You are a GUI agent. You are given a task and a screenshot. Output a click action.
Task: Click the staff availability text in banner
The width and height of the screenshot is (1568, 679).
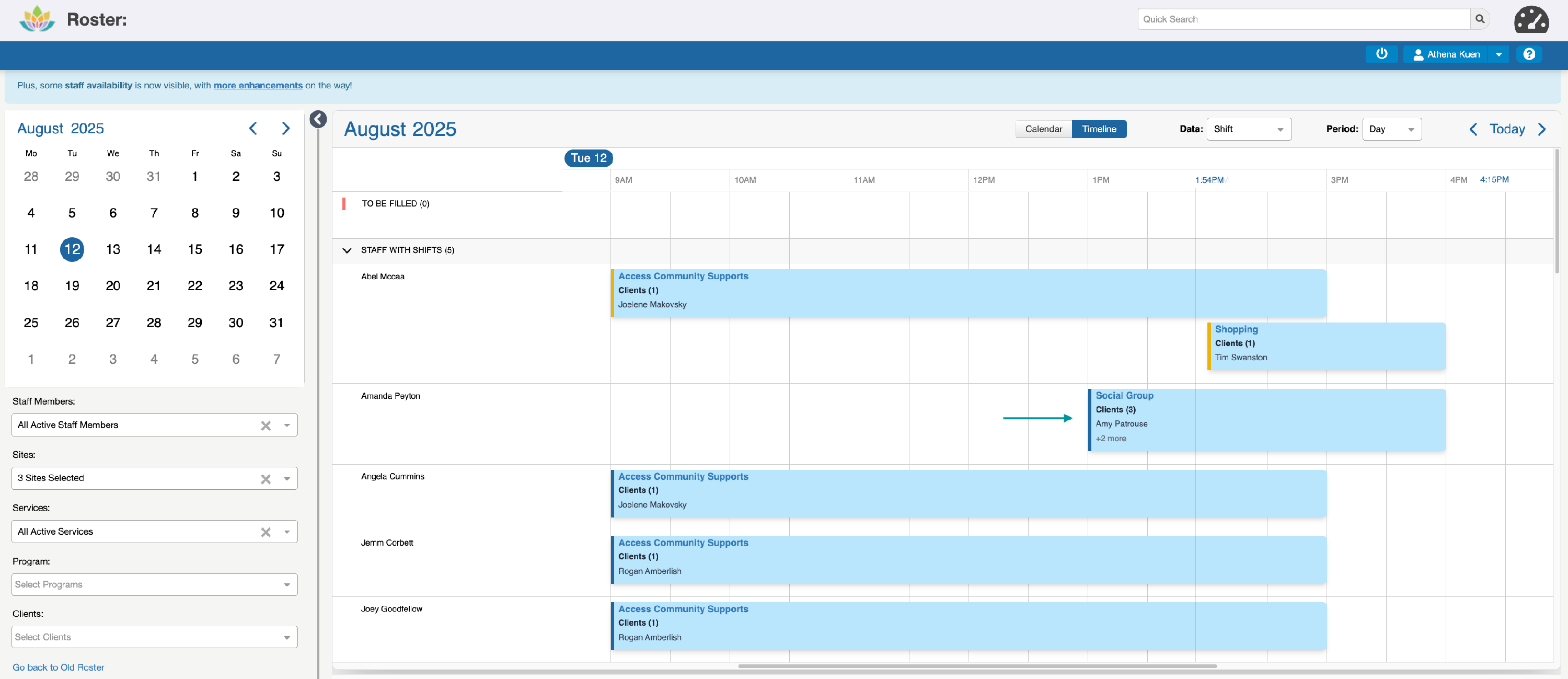(x=99, y=85)
